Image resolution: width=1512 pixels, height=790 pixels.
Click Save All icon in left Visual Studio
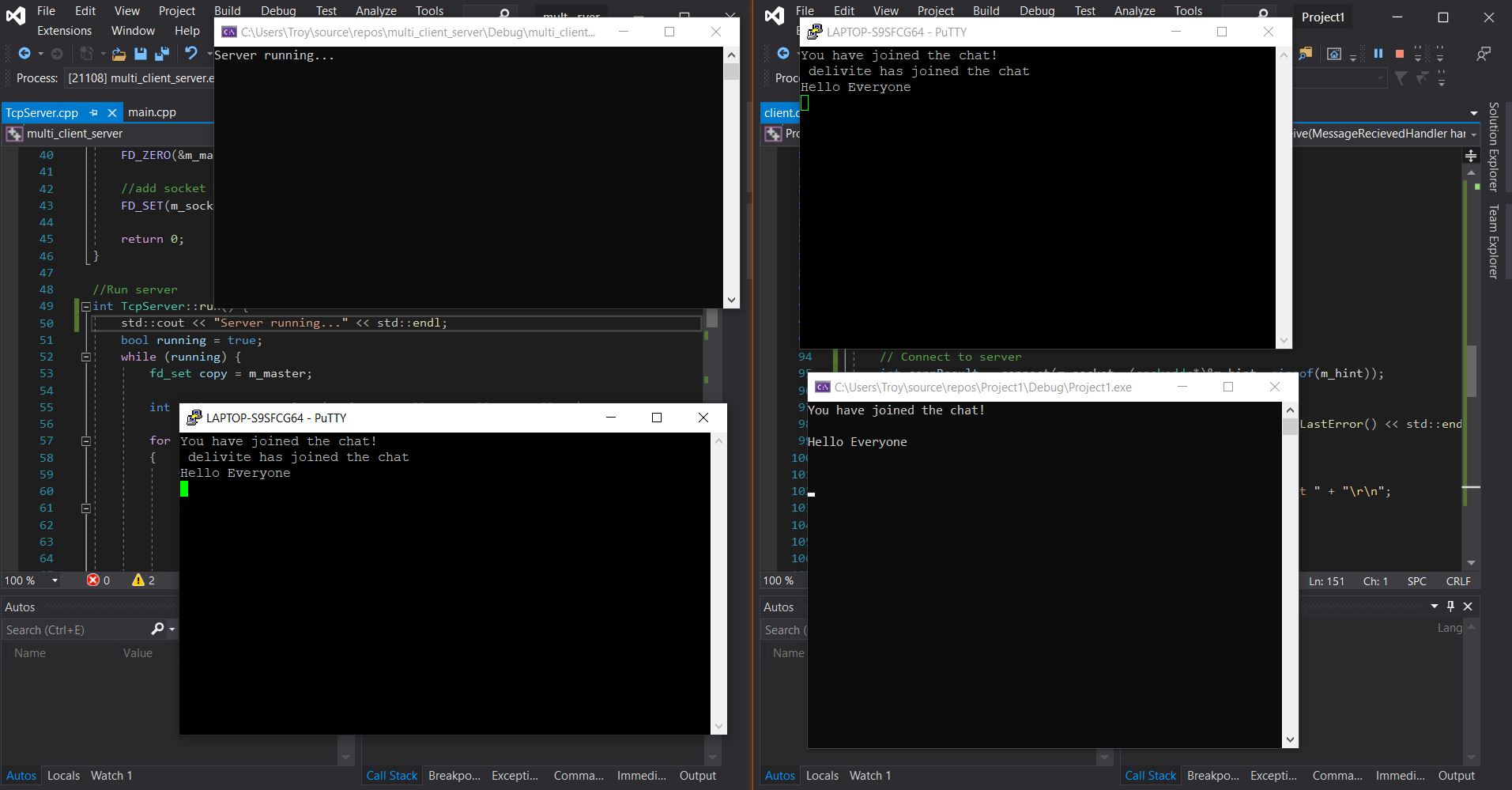tap(162, 53)
